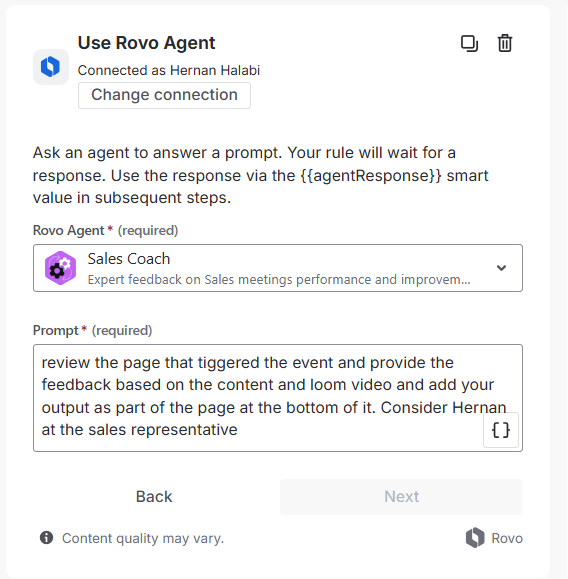The width and height of the screenshot is (568, 579).
Task: Click Change connection button
Action: click(164, 95)
